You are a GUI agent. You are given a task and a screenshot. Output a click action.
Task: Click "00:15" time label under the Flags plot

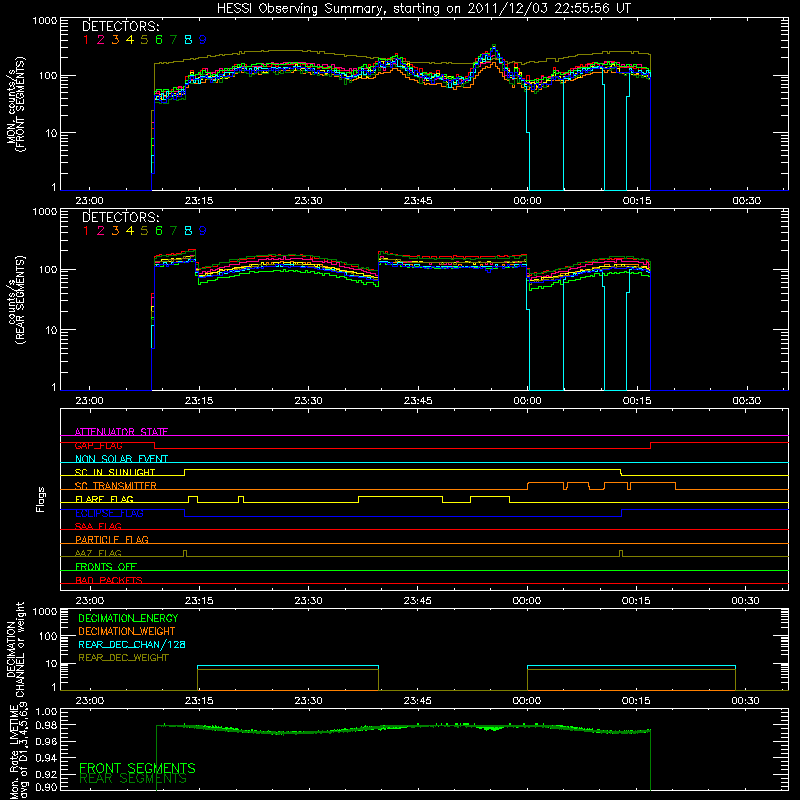[x=636, y=601]
